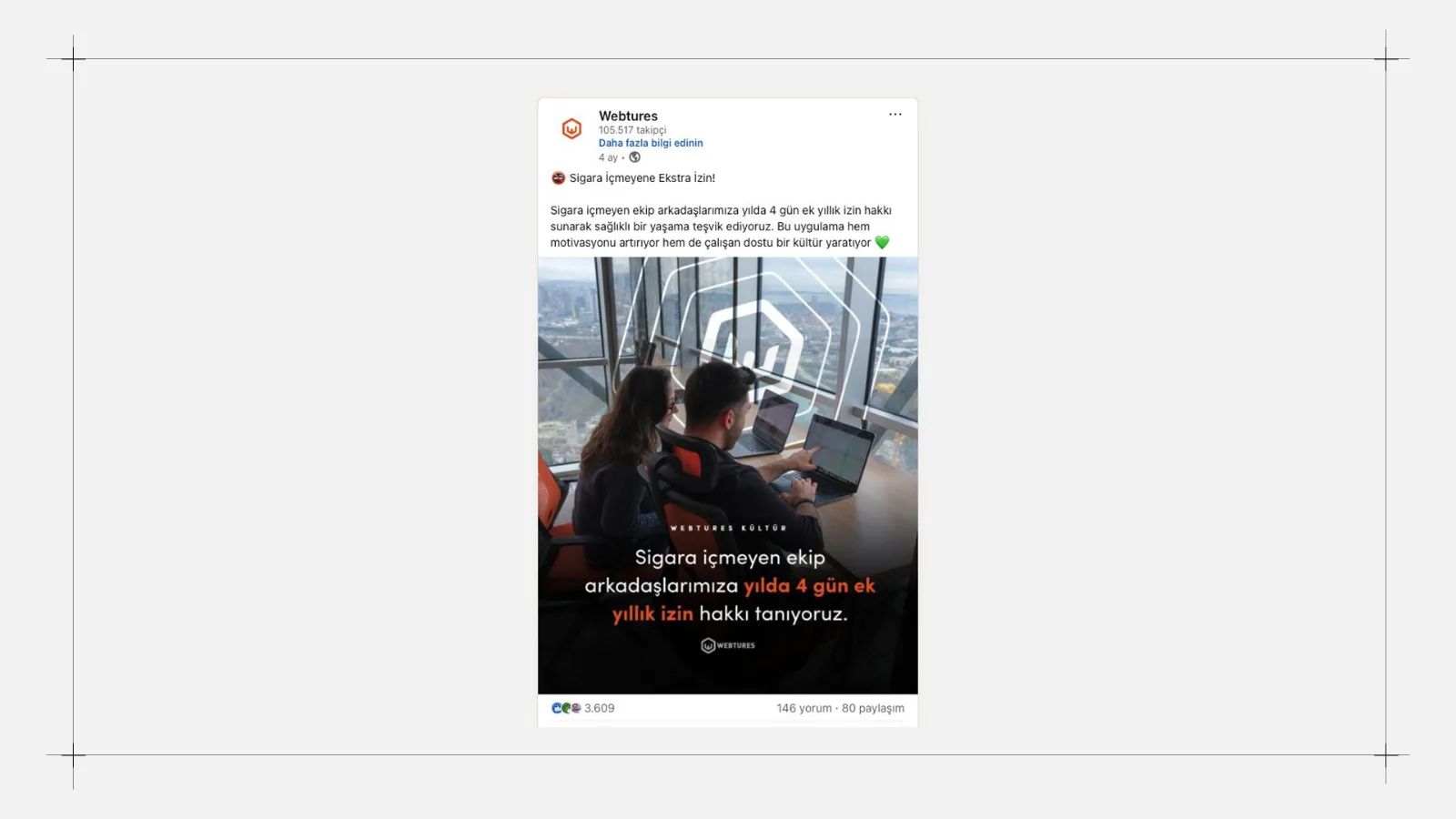Screen dimensions: 1456x819
Task: Click the paragraph starting Sigara içmeyen ekip arkadaşlarımıza
Action: (721, 227)
